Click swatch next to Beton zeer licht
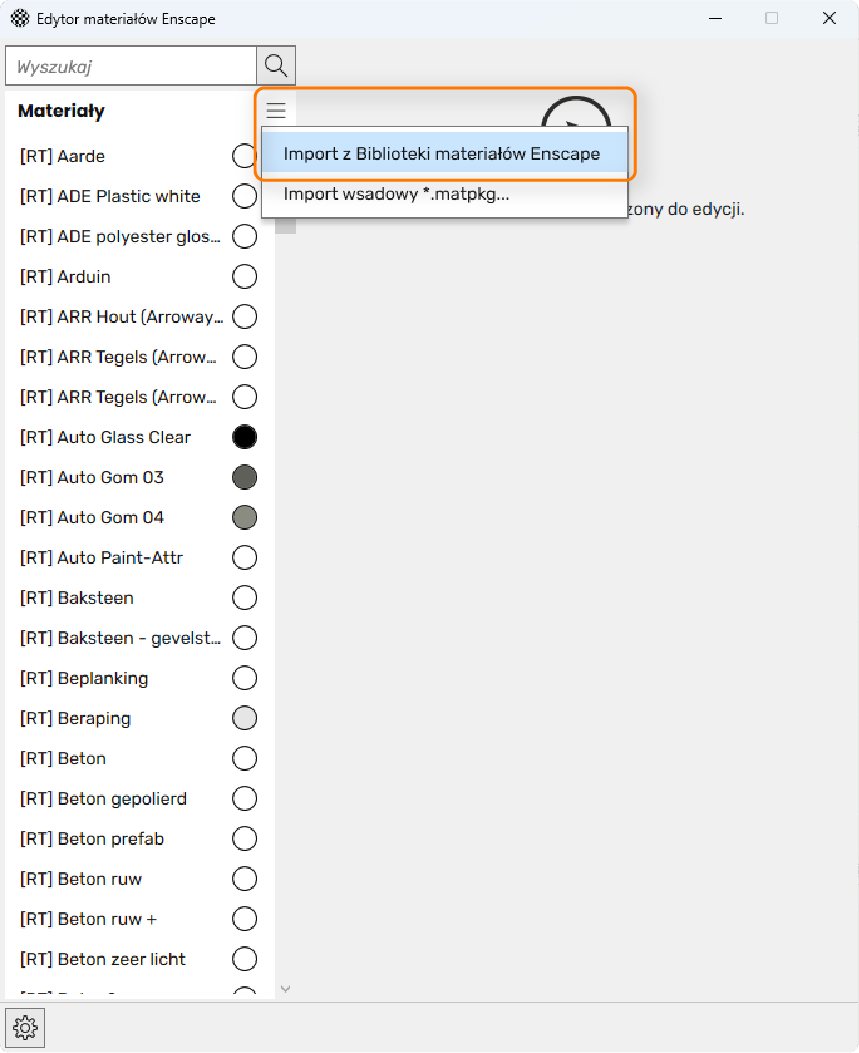The image size is (859, 1053). tap(244, 959)
